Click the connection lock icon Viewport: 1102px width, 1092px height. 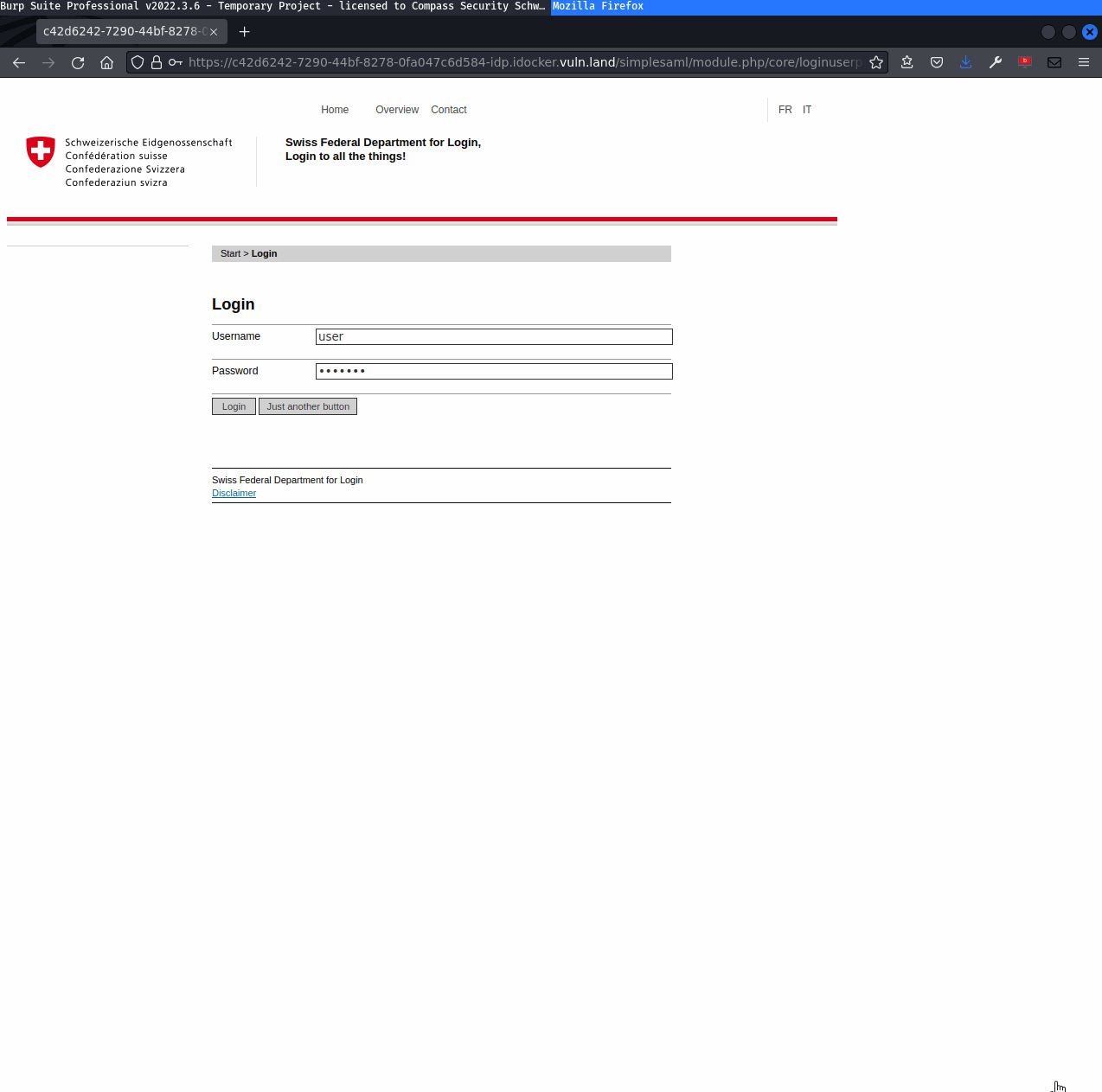157,62
